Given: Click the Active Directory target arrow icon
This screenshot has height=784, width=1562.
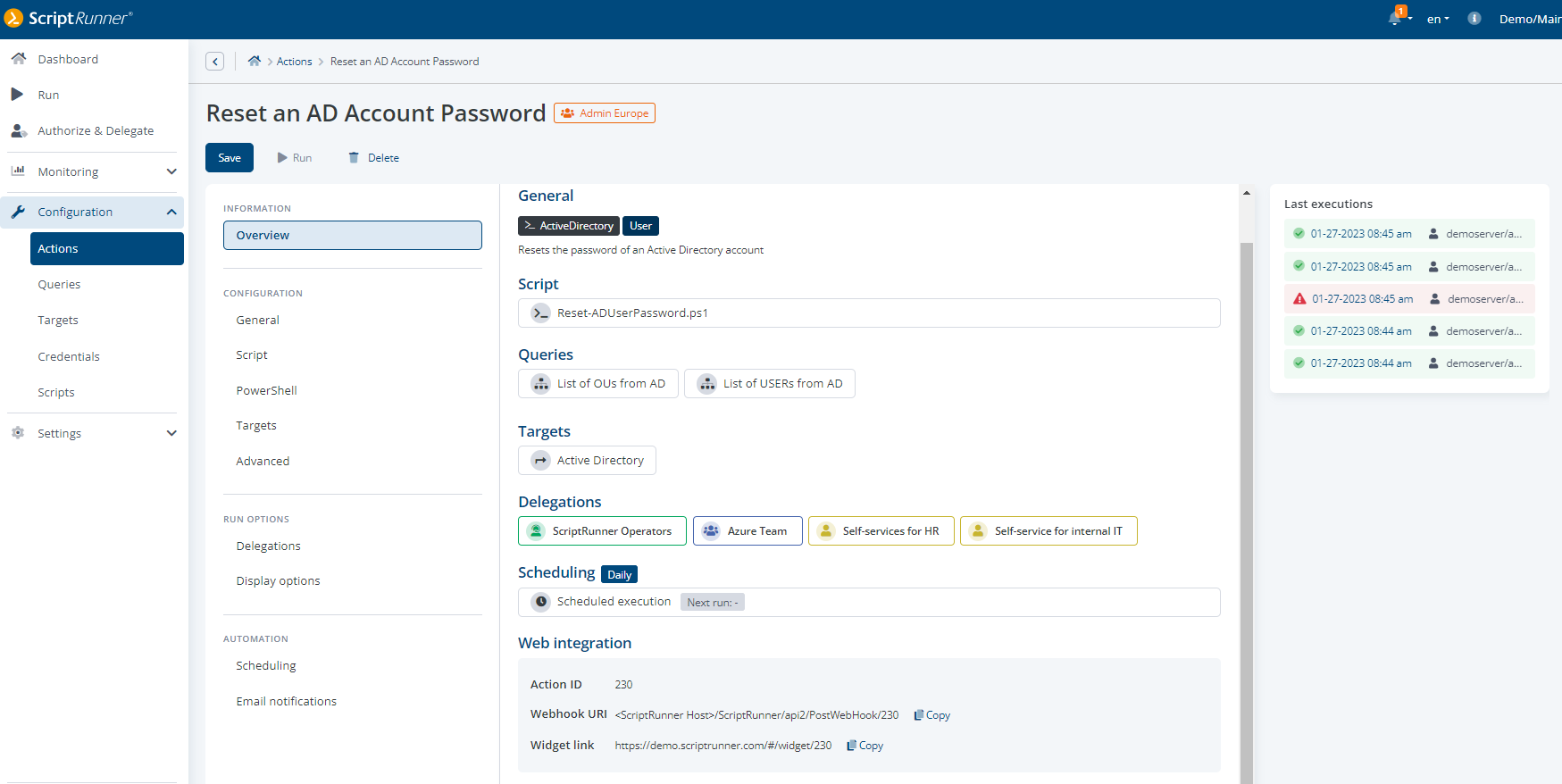Looking at the screenshot, I should click(x=540, y=461).
